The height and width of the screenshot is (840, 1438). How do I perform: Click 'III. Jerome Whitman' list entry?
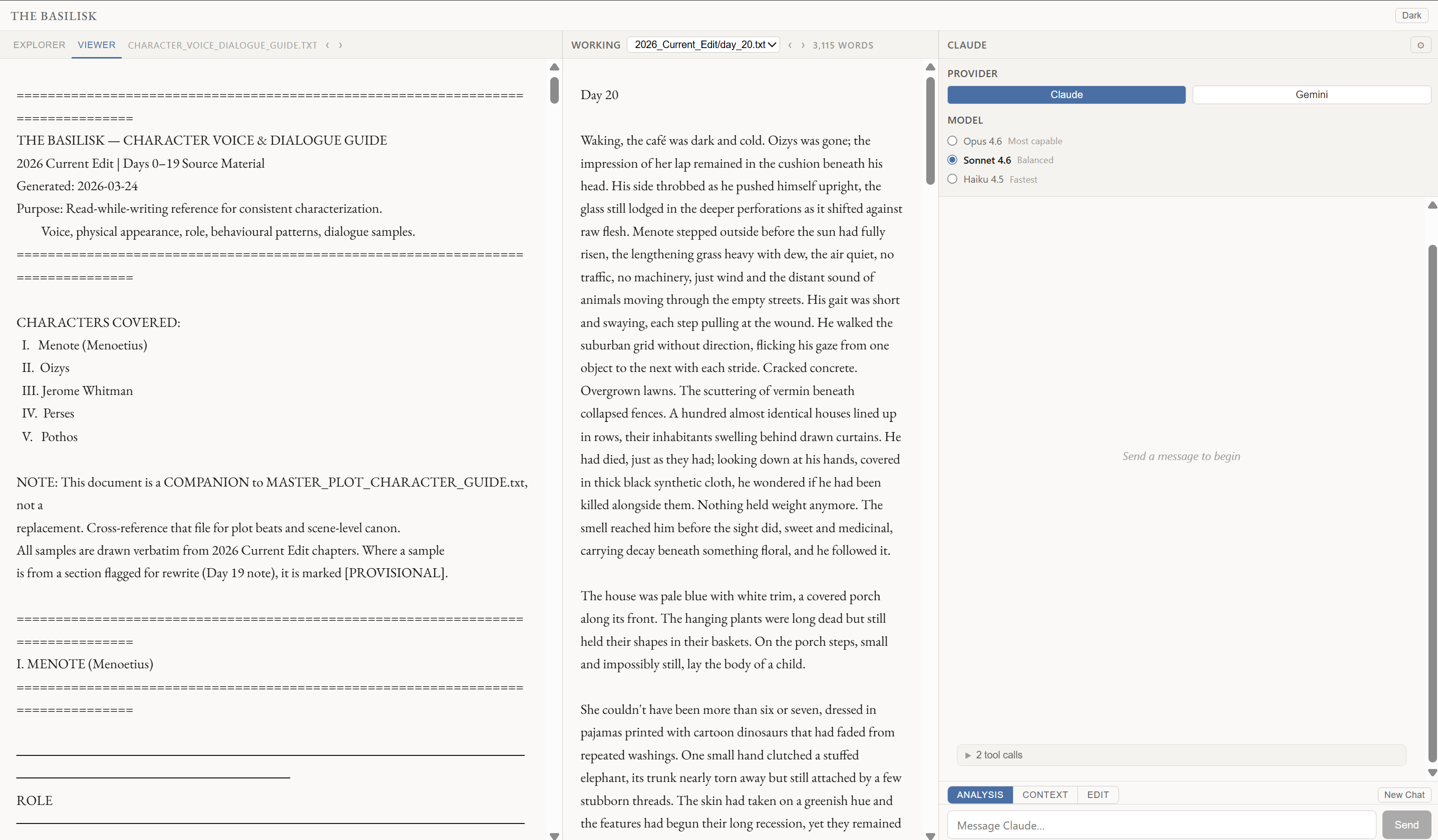[77, 390]
